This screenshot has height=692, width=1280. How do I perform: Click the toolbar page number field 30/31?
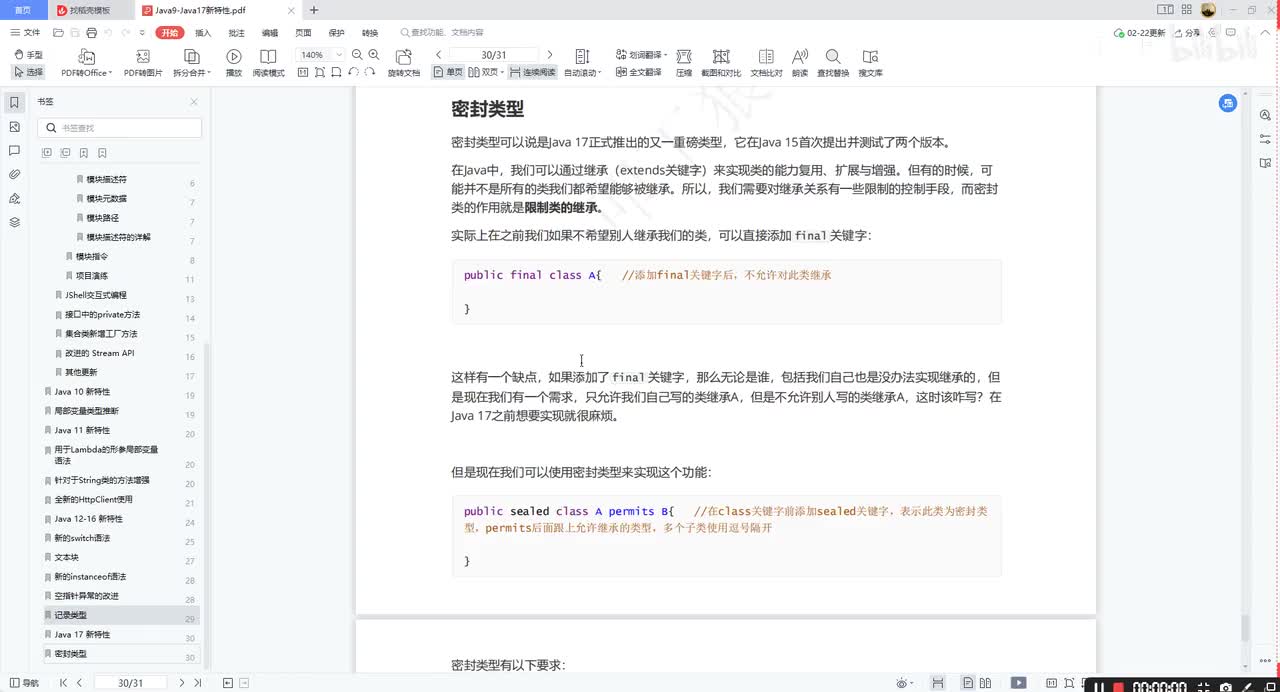(x=494, y=55)
